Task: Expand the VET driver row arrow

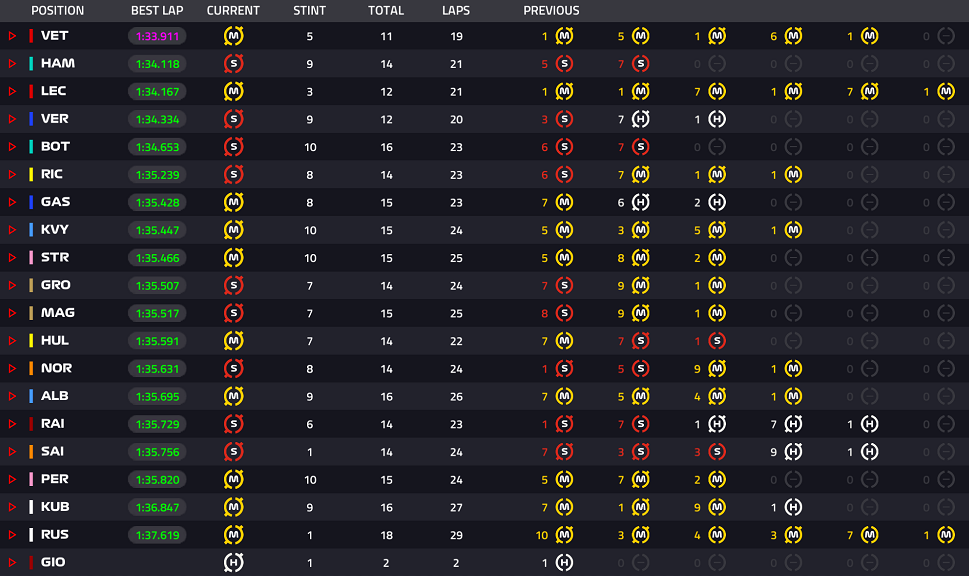Action: [13, 36]
